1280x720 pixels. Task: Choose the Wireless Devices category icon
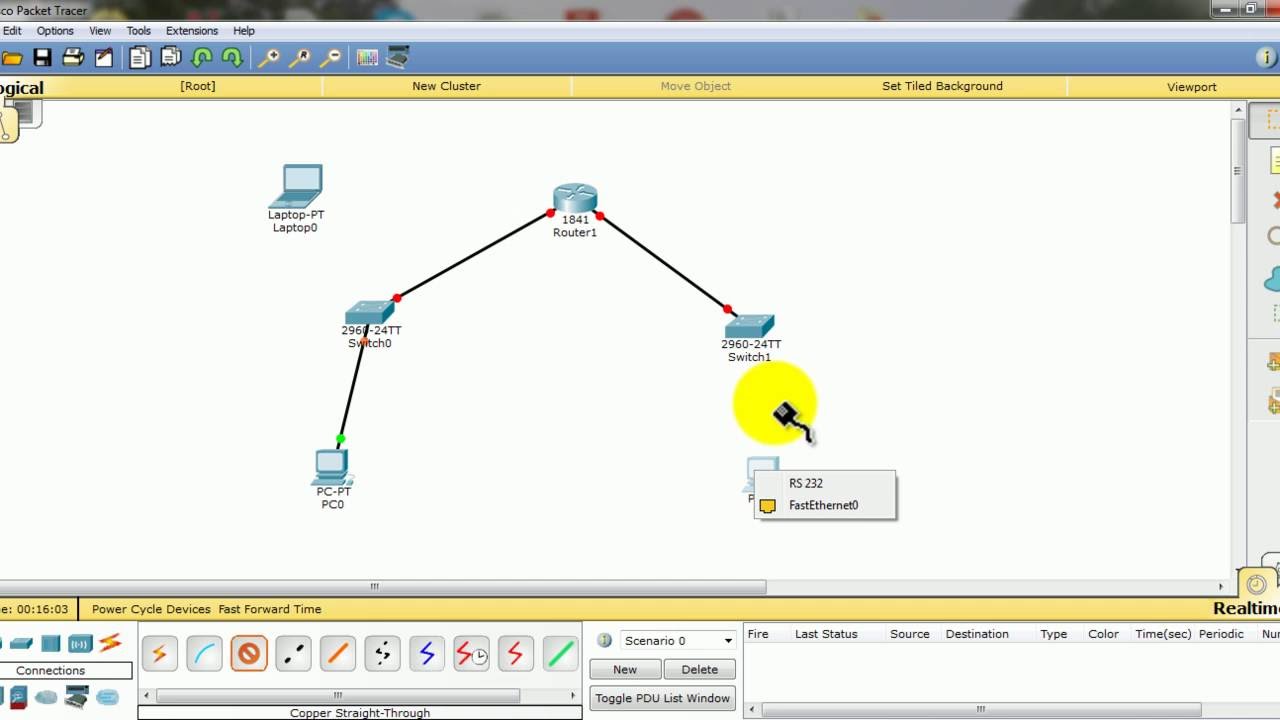coord(80,643)
